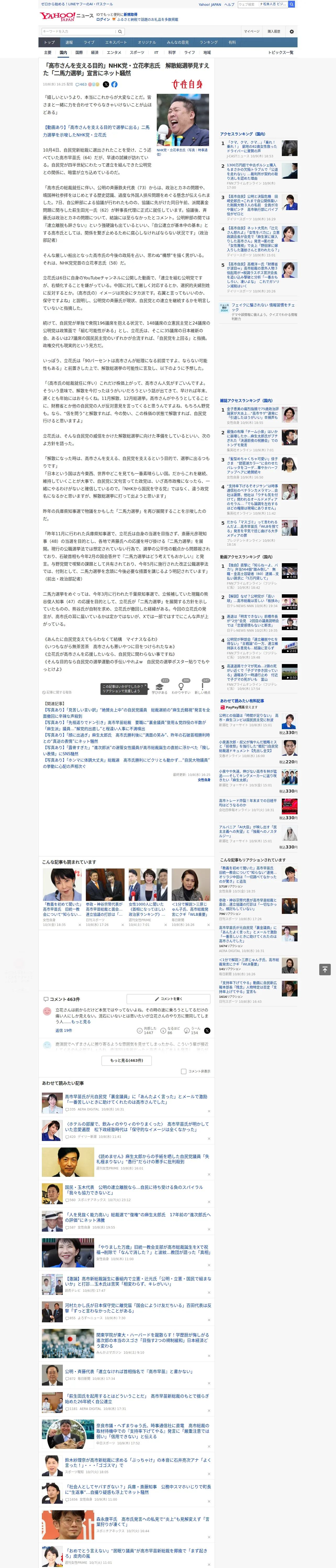Click the first commenter's pink avatar

[47, 1011]
